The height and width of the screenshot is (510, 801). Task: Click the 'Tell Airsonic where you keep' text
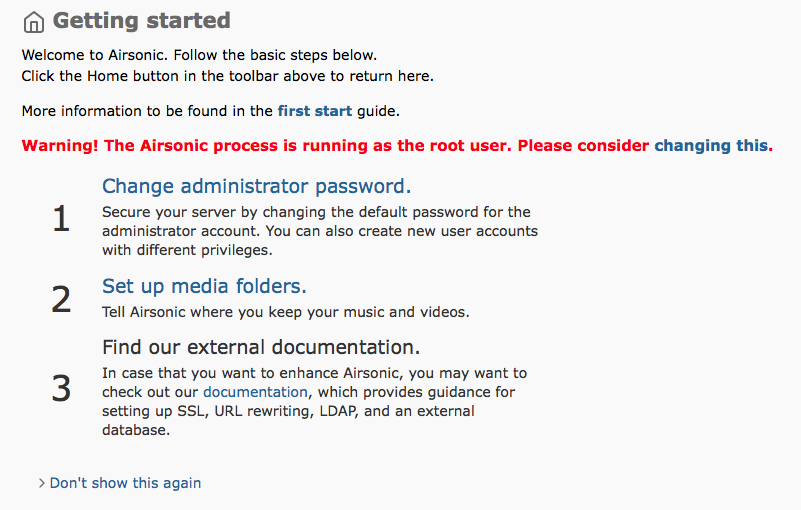(286, 312)
